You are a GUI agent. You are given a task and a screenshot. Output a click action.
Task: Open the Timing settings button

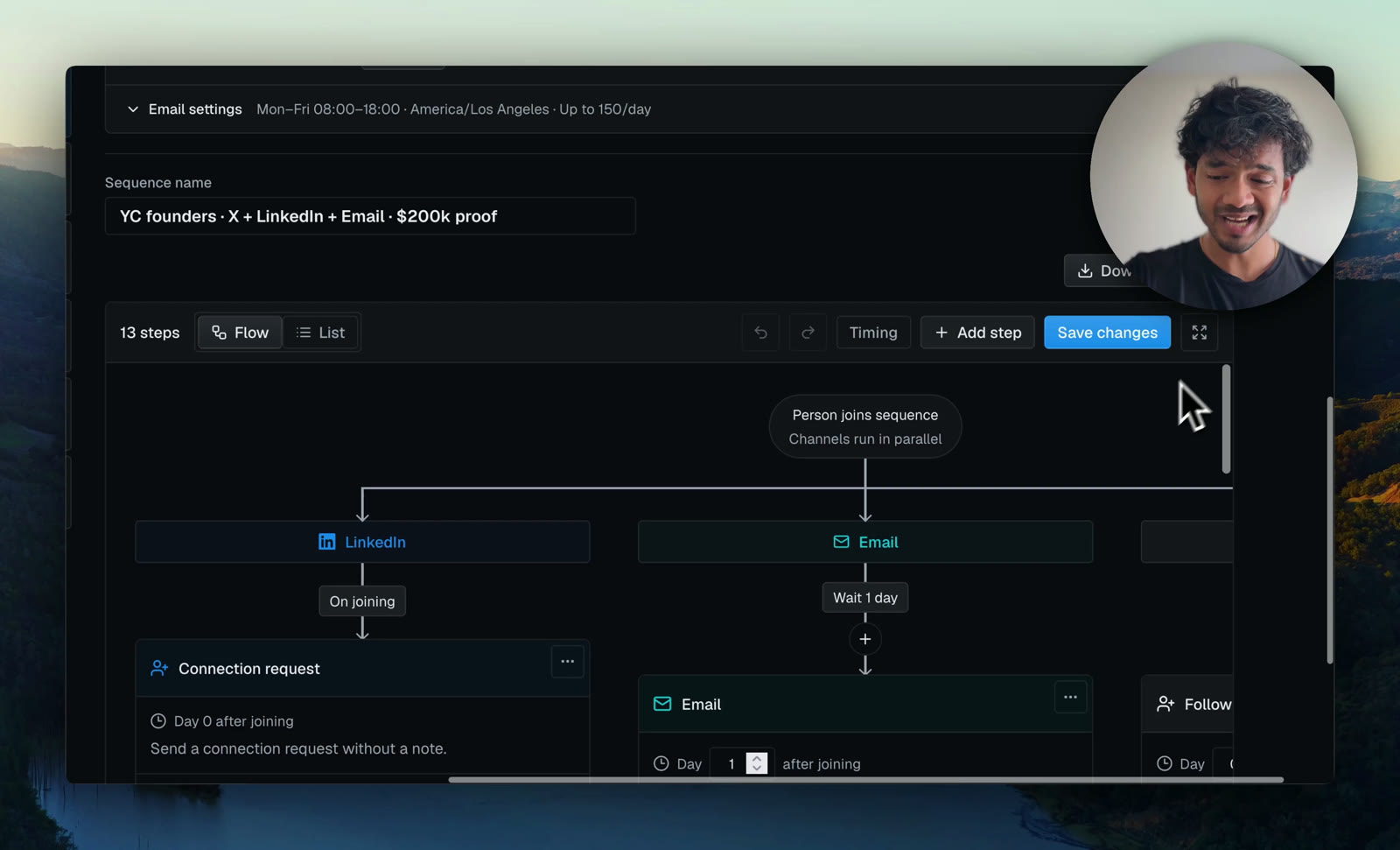pyautogui.click(x=873, y=333)
